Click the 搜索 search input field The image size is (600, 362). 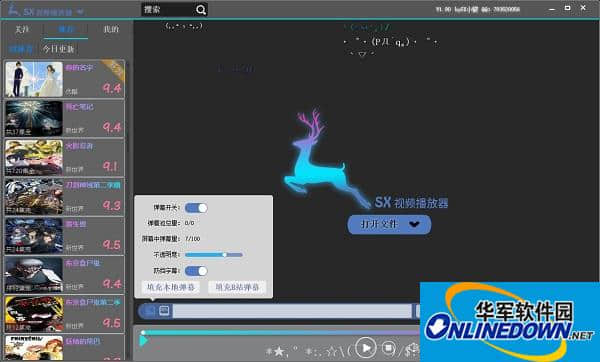pyautogui.click(x=168, y=10)
